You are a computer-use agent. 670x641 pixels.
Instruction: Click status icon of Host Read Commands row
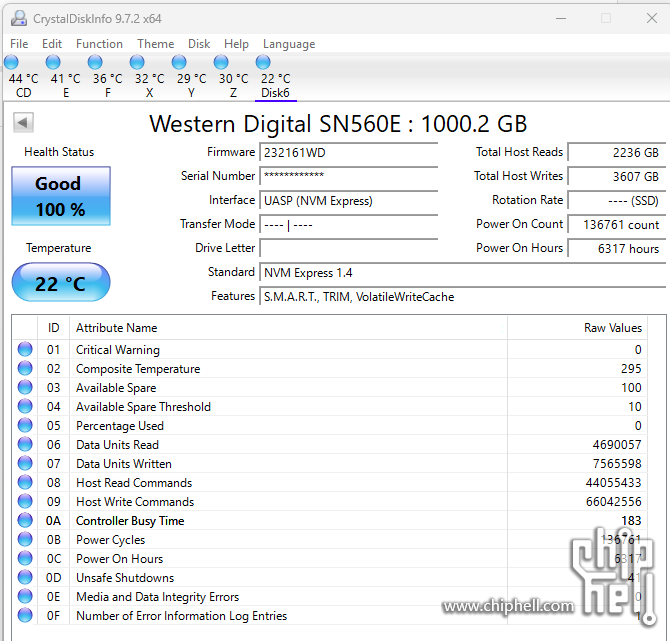25,482
